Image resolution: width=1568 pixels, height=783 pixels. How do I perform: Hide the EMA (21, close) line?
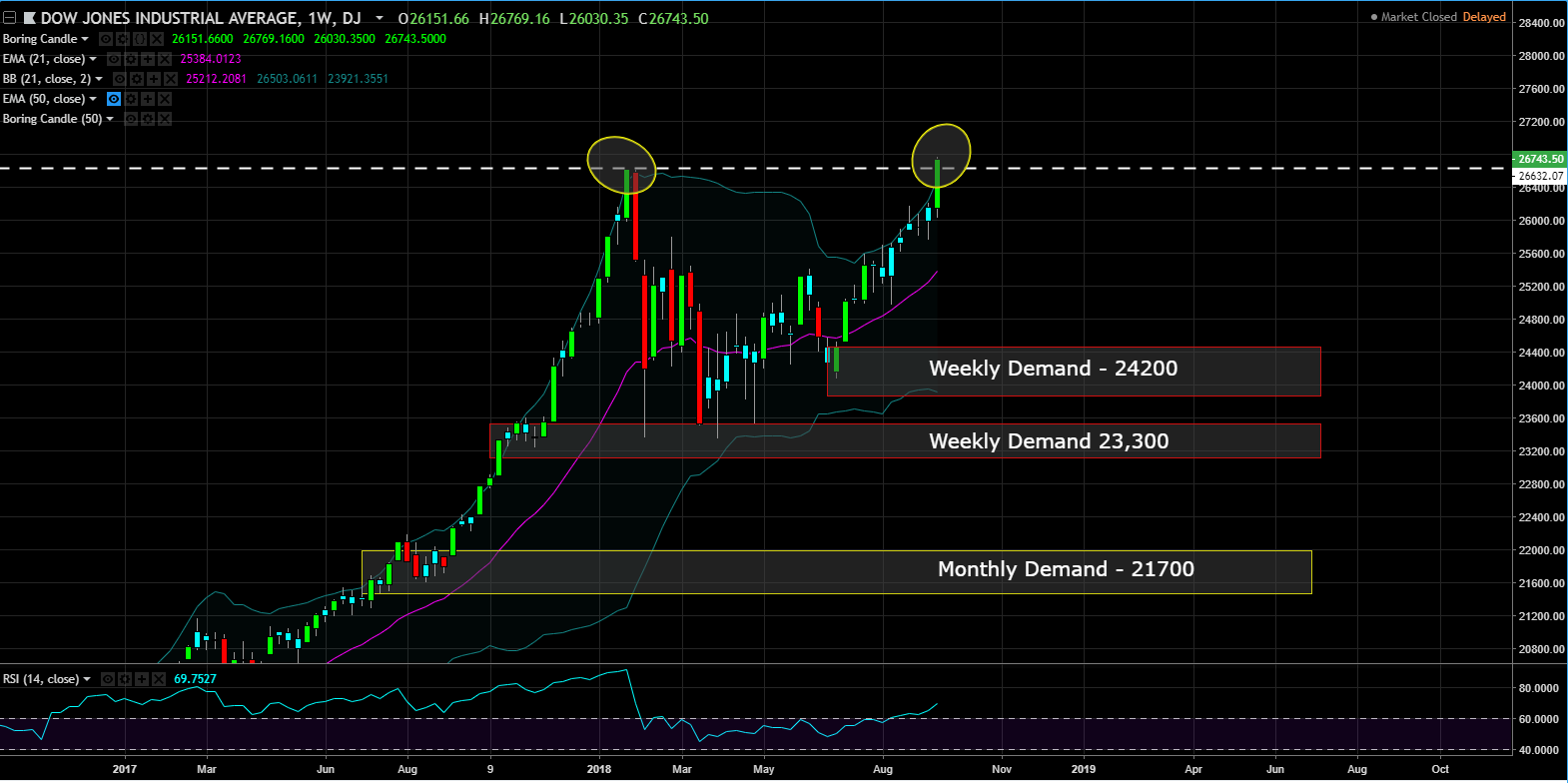pyautogui.click(x=114, y=59)
